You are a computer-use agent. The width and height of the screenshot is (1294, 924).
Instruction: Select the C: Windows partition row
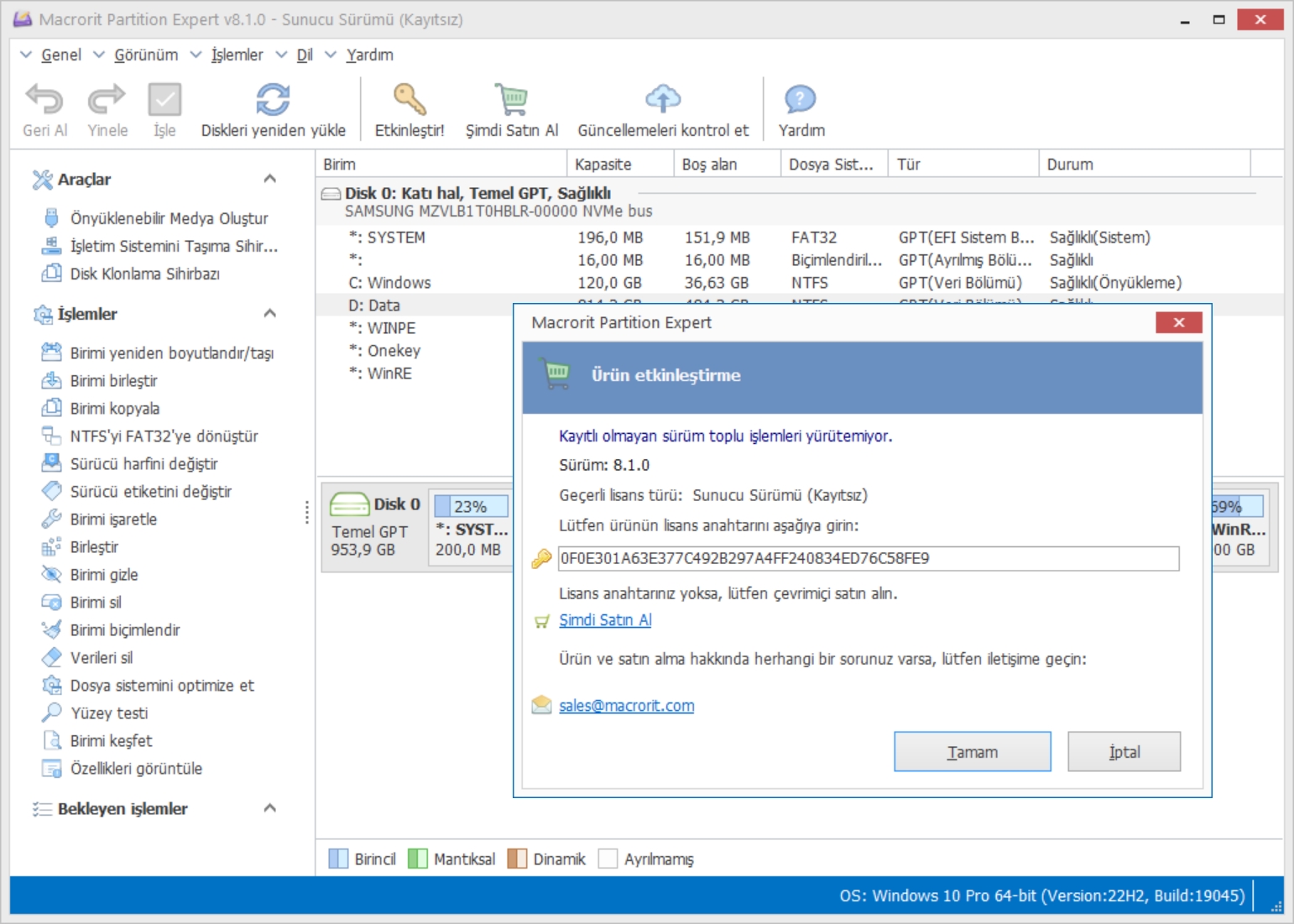[799, 282]
